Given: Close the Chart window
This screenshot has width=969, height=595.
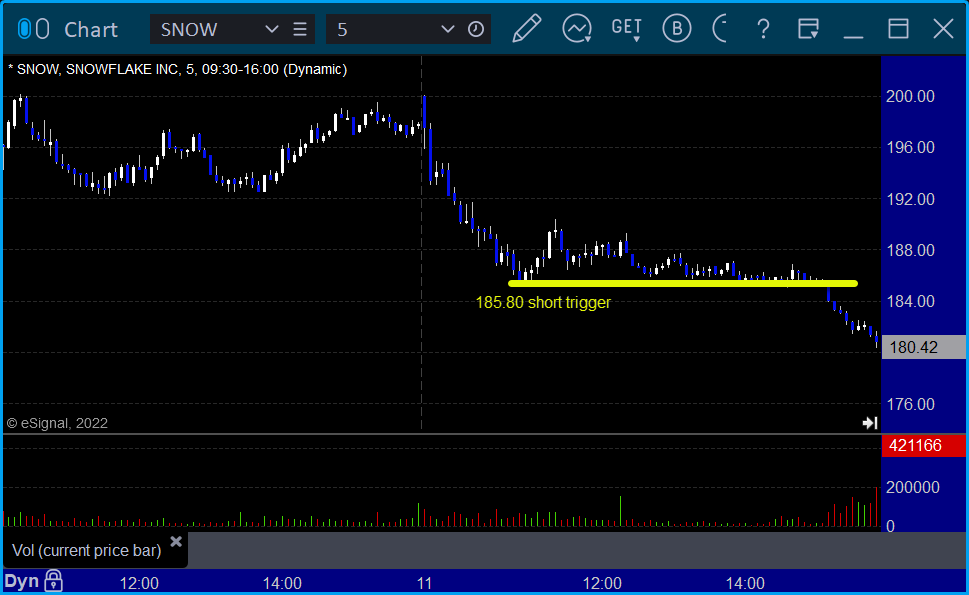Looking at the screenshot, I should click(x=943, y=29).
